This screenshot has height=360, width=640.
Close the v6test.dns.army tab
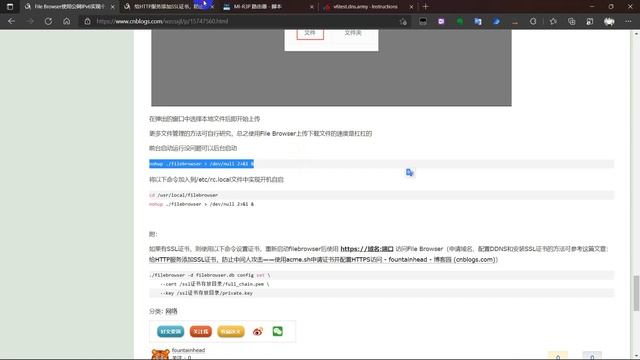pos(411,7)
